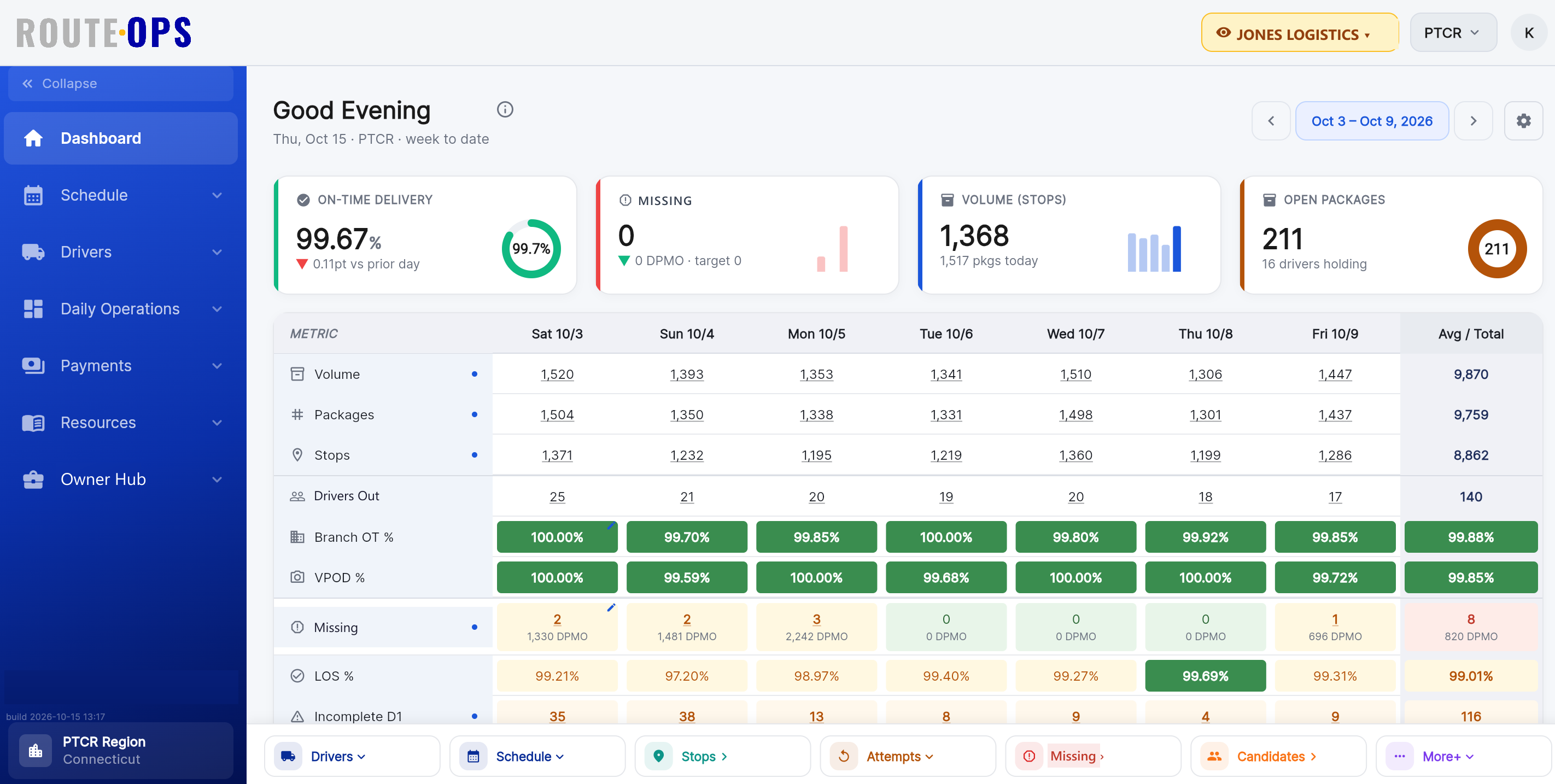This screenshot has height=784, width=1555.
Task: Open Candidates shortcut in bottom bar
Action: pos(1278,756)
